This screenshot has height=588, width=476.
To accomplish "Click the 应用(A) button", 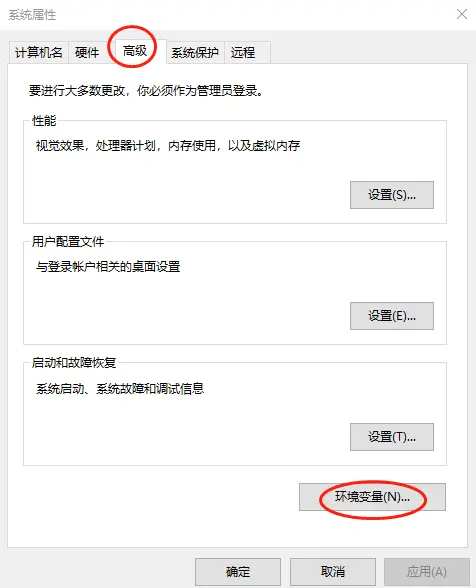I will (x=427, y=572).
